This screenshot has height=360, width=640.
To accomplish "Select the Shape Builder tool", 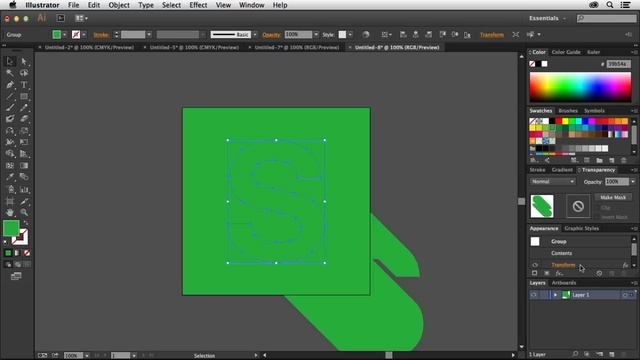I will (x=10, y=154).
